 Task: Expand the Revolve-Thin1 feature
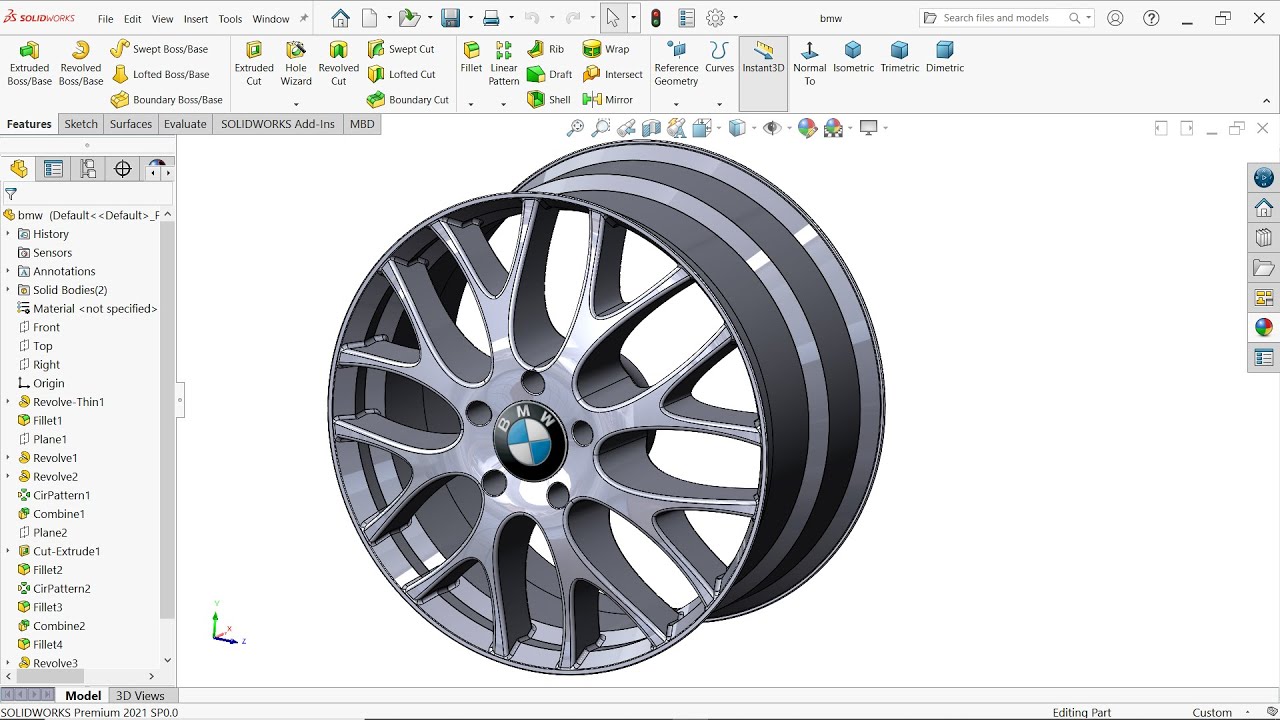(8, 402)
